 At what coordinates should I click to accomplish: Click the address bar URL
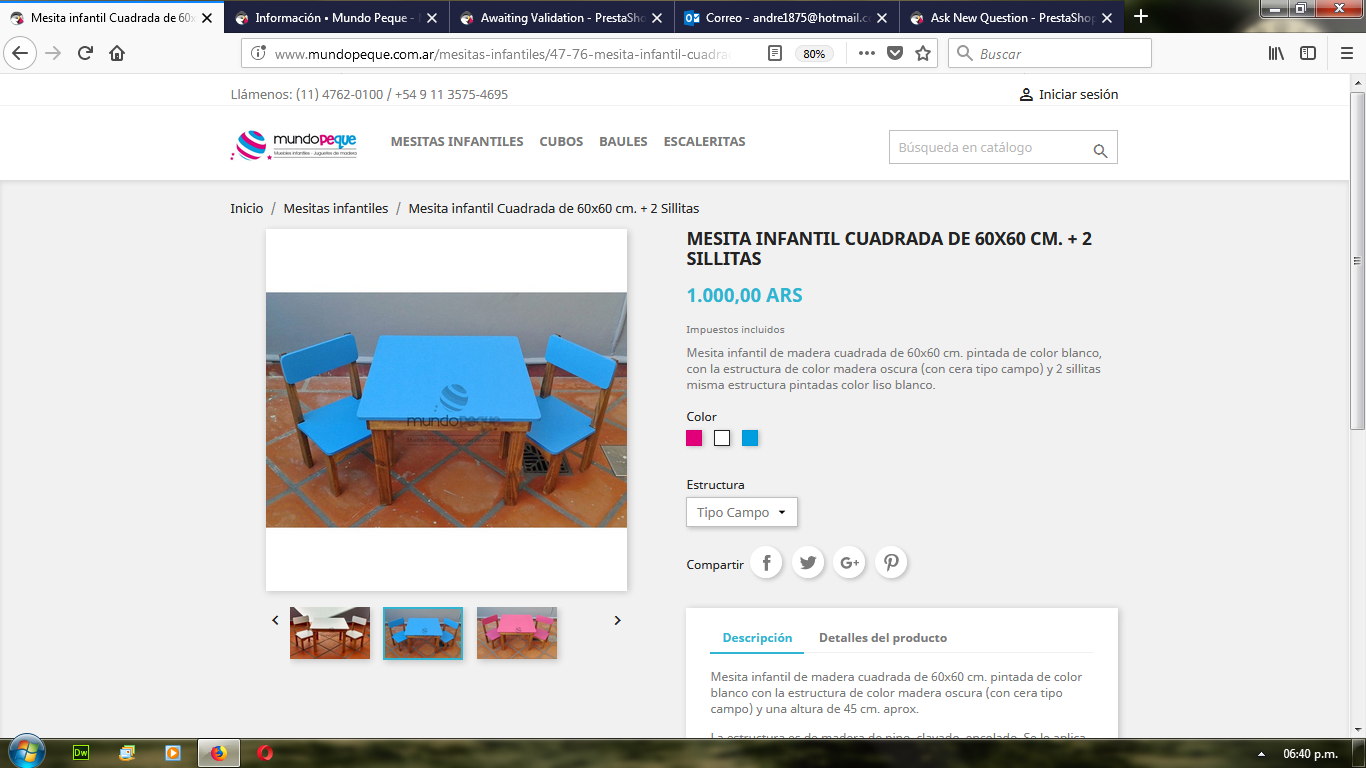coord(502,54)
